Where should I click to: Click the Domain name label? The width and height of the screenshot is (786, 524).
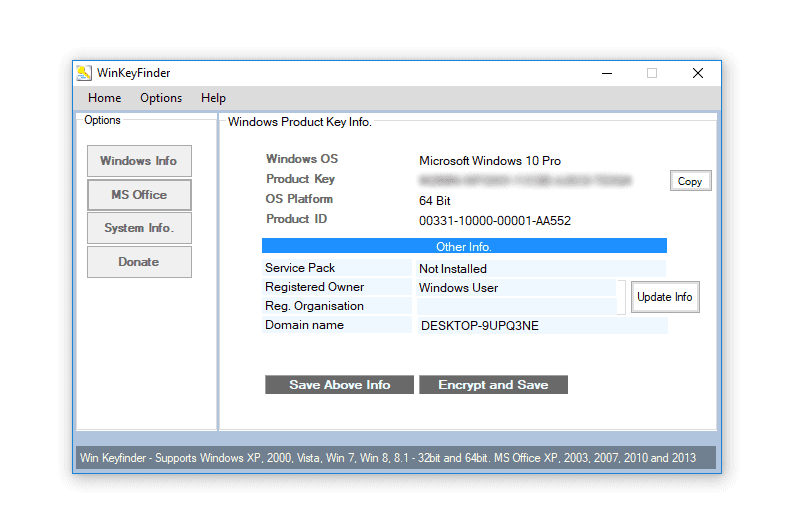(x=304, y=325)
